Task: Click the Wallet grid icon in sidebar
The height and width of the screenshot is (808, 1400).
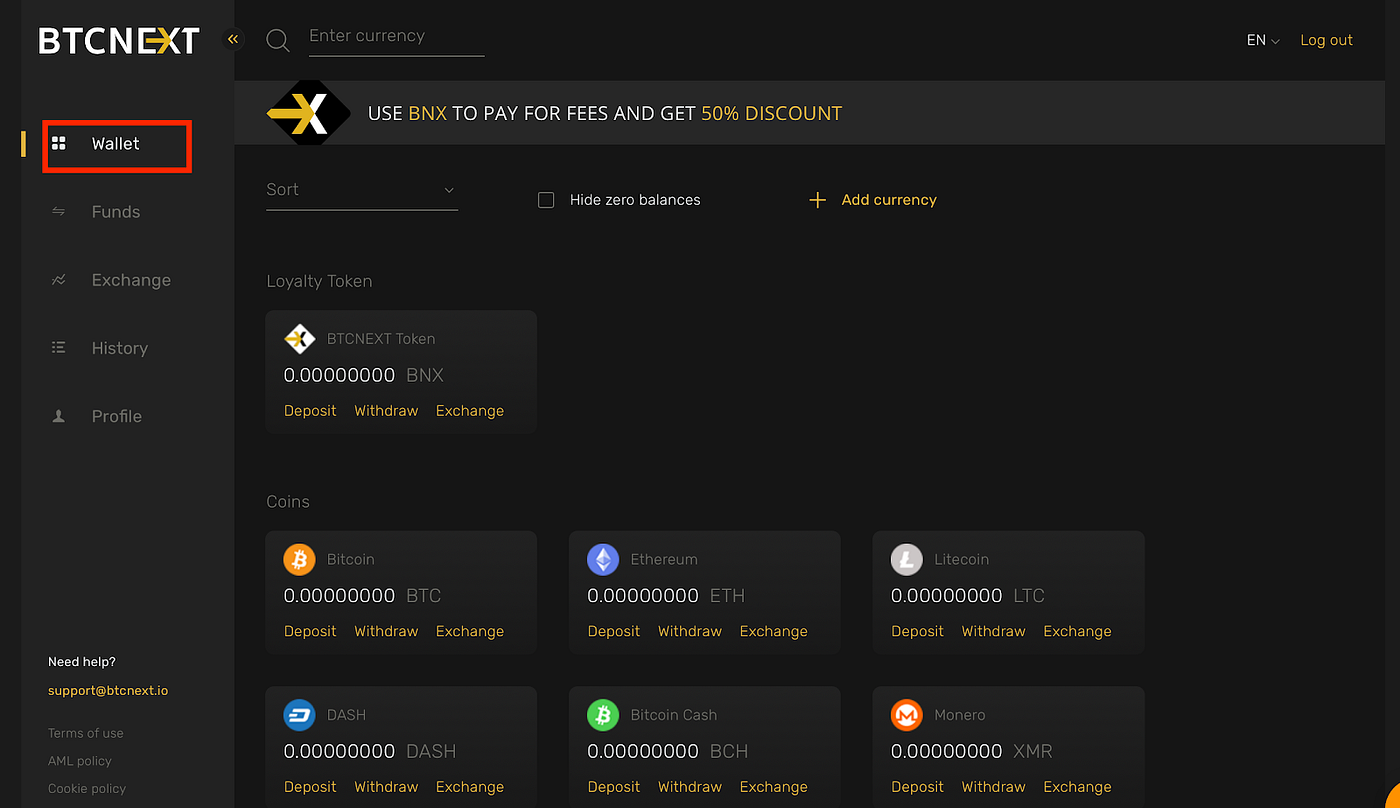Action: [x=58, y=144]
